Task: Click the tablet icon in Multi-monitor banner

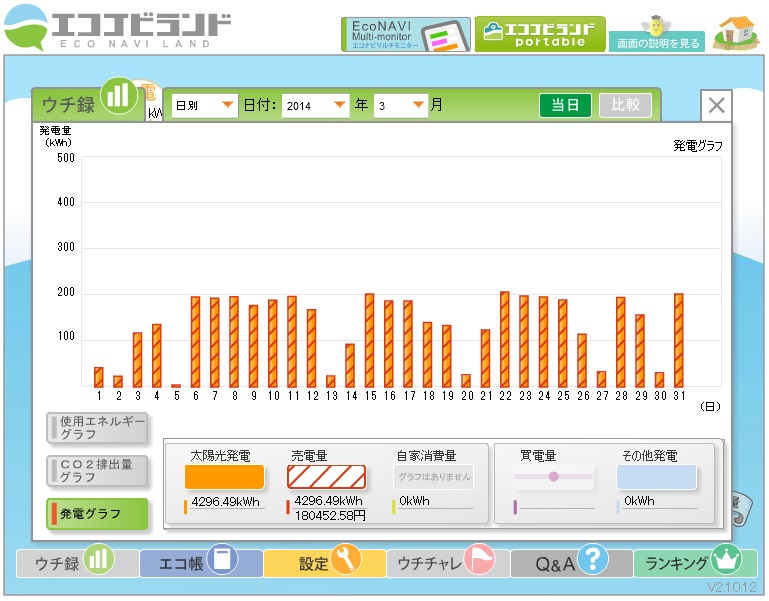Action: 445,35
